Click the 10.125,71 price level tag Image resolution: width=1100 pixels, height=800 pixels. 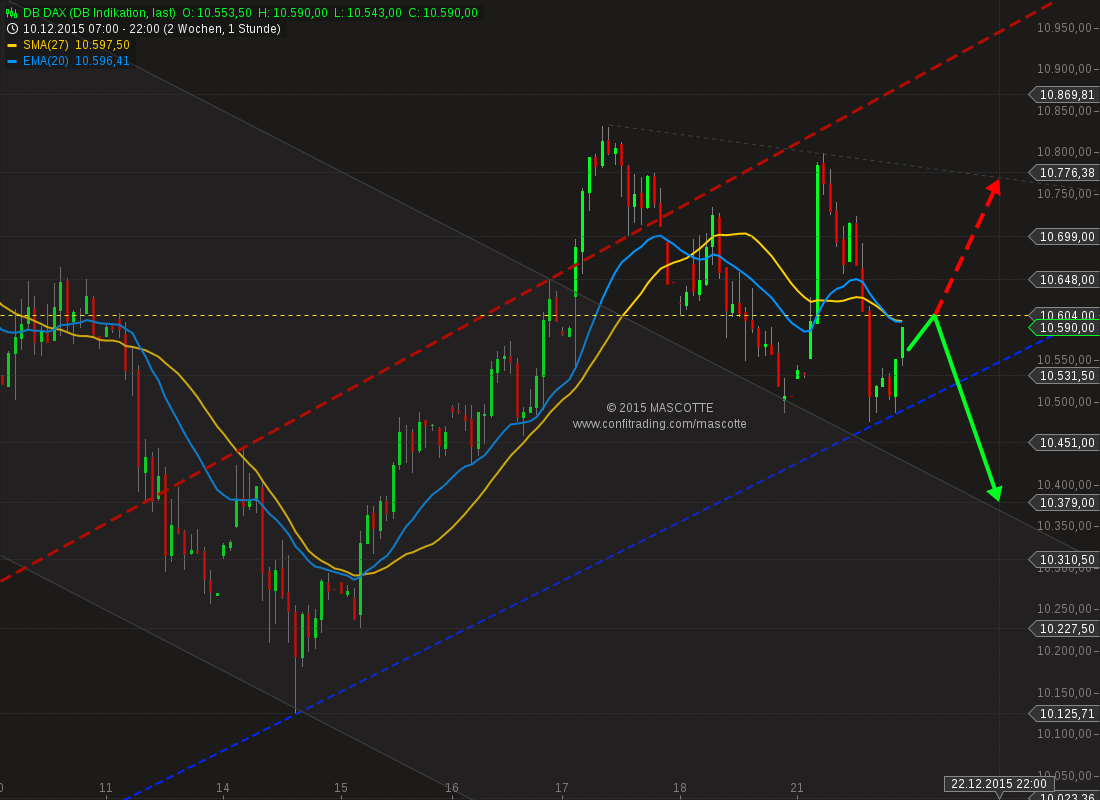1064,714
